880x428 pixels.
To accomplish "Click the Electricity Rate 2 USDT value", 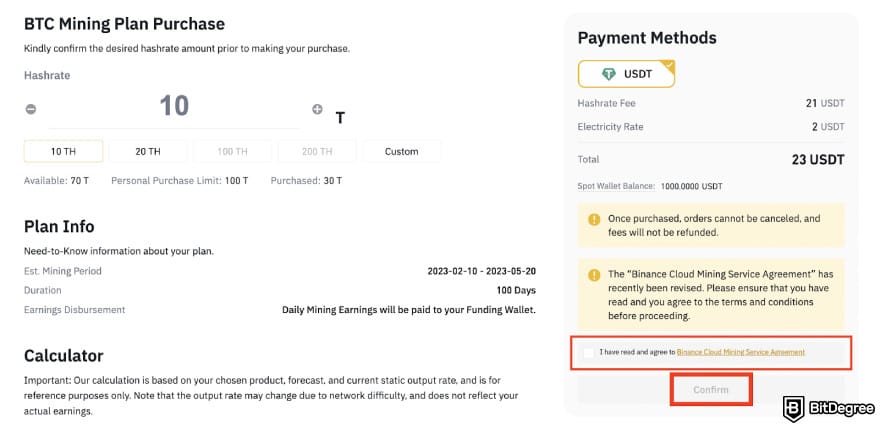I will [x=828, y=127].
